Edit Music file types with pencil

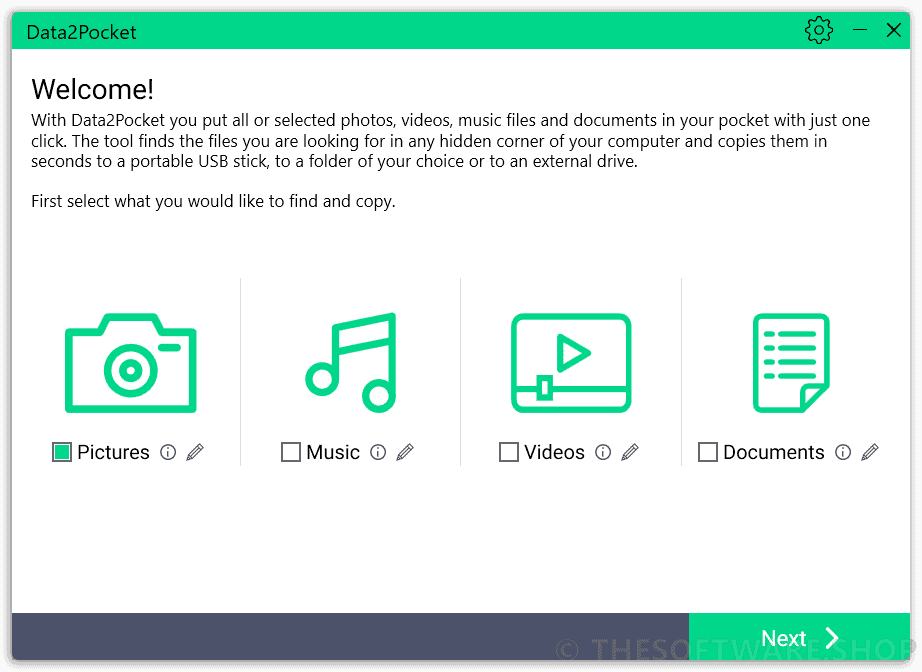(x=405, y=452)
